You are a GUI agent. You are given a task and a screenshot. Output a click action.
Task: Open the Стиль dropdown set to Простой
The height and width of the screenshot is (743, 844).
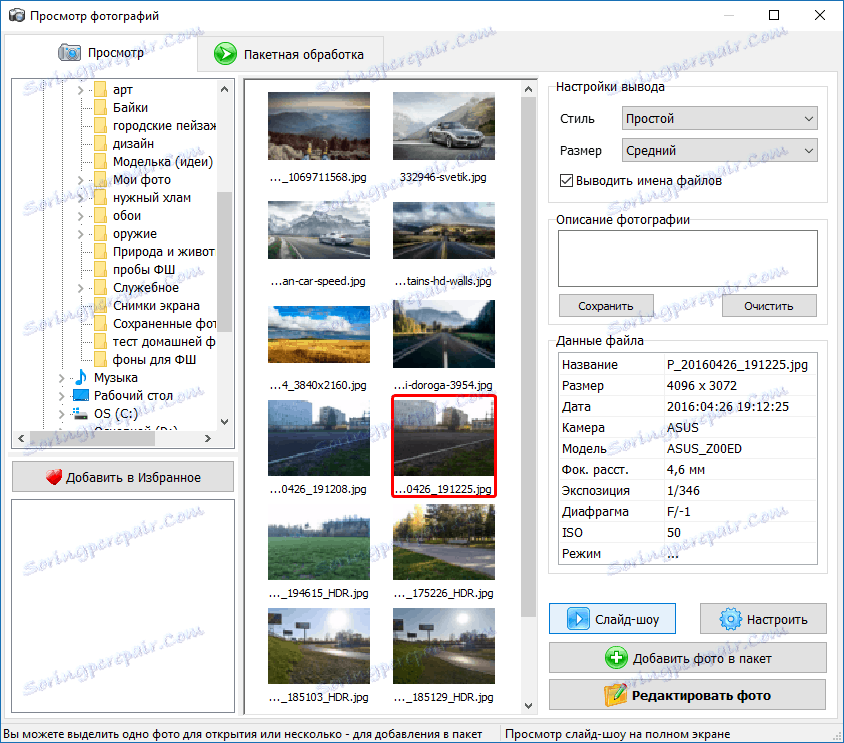pyautogui.click(x=719, y=118)
